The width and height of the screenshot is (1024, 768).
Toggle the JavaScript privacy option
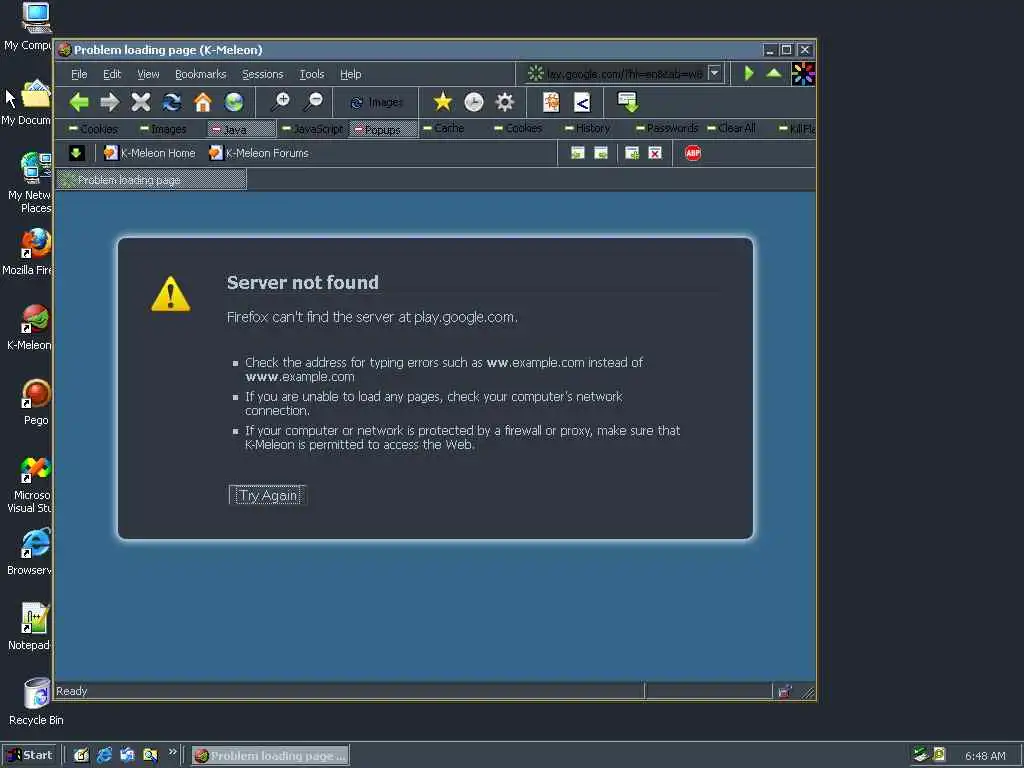312,129
